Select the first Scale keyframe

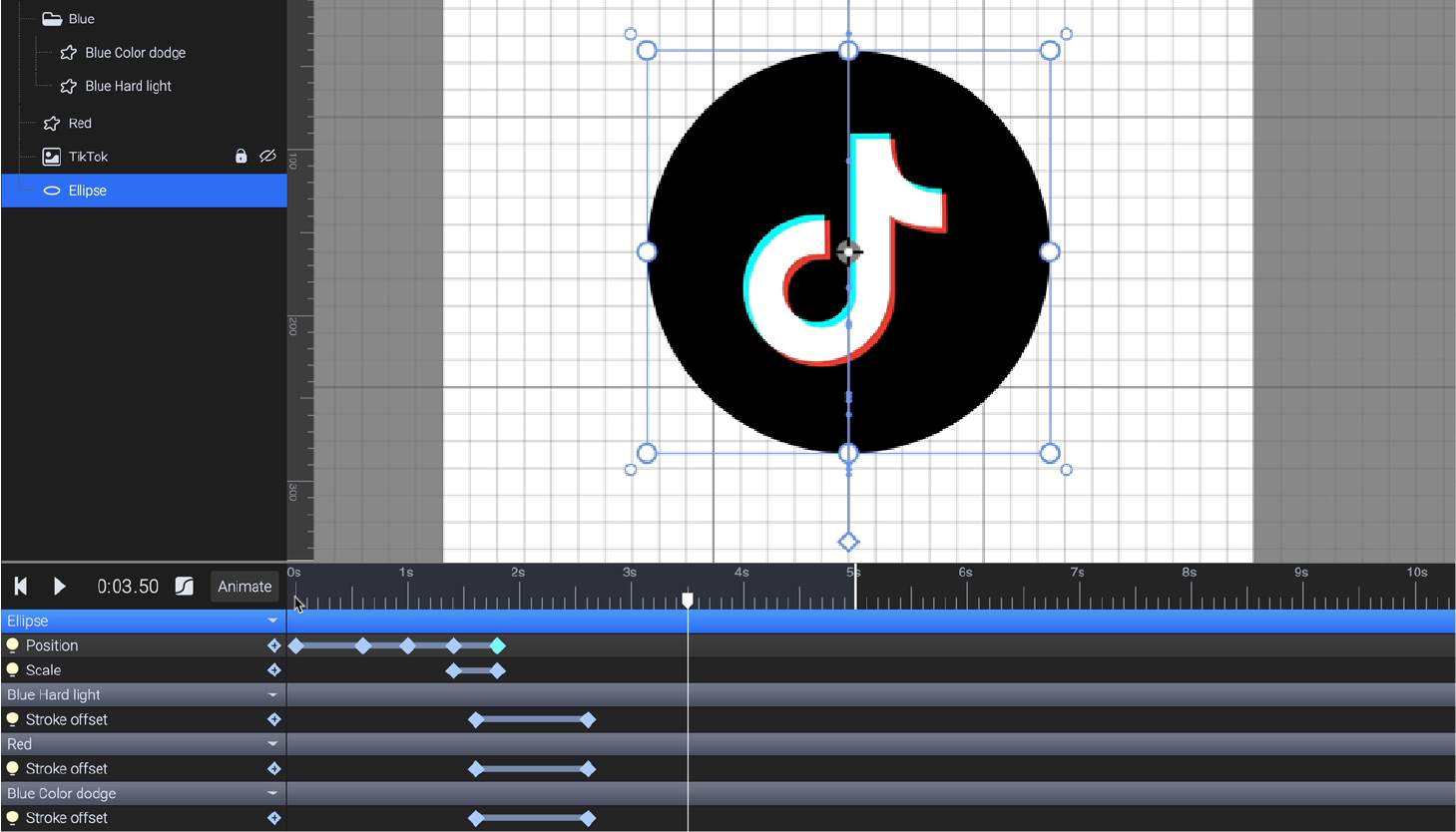(453, 670)
